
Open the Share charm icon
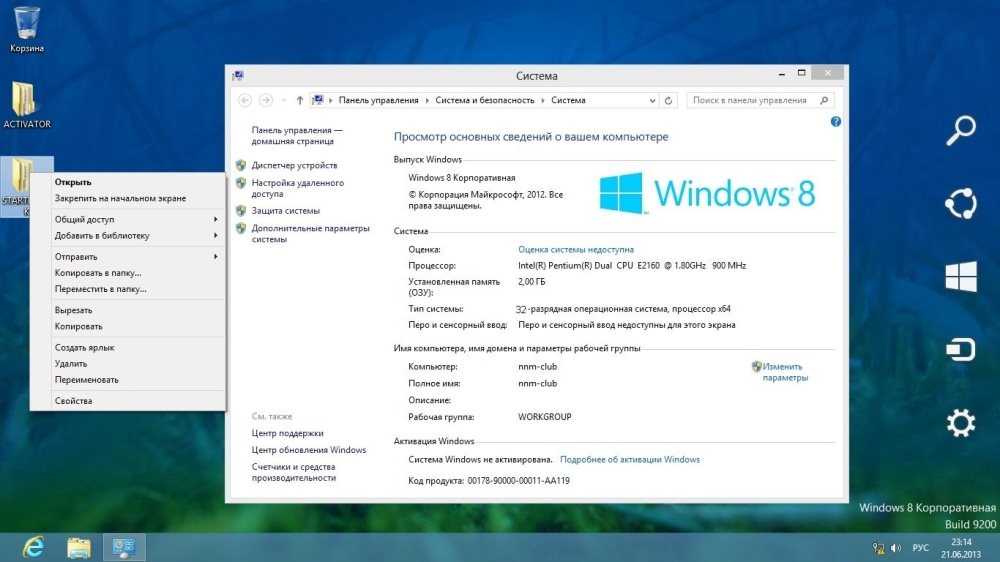pos(960,203)
